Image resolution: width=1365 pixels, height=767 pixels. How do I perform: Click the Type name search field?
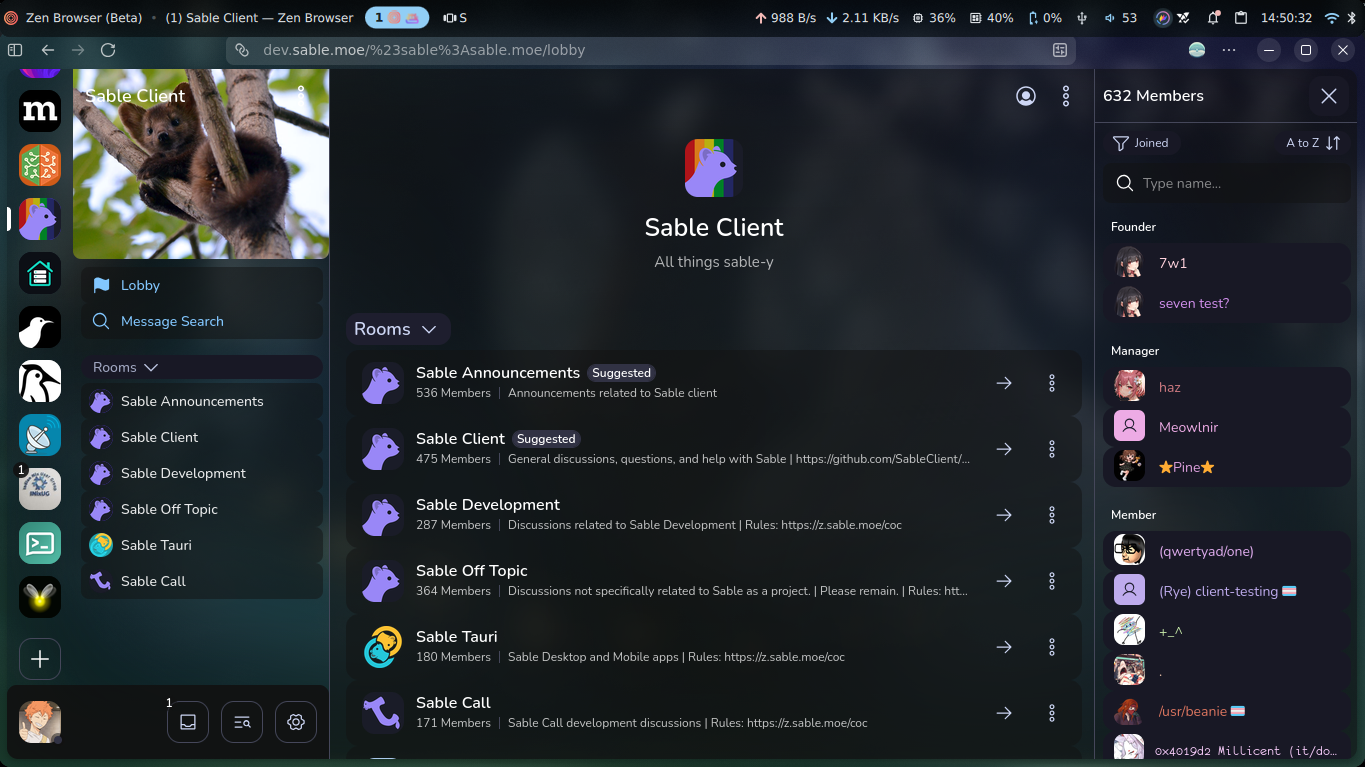[x=1227, y=183]
